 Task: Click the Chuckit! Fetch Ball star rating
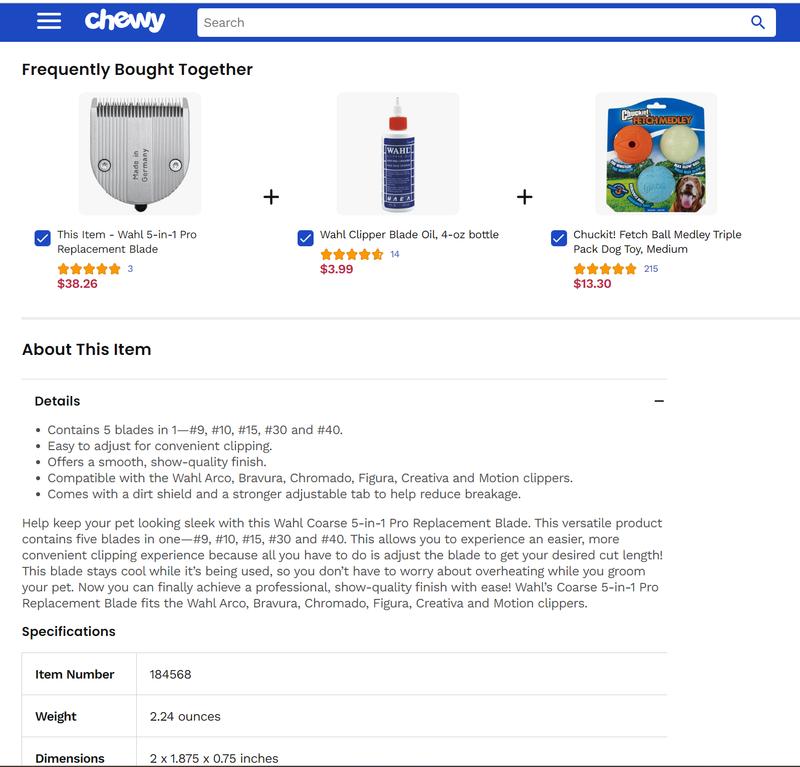(605, 269)
